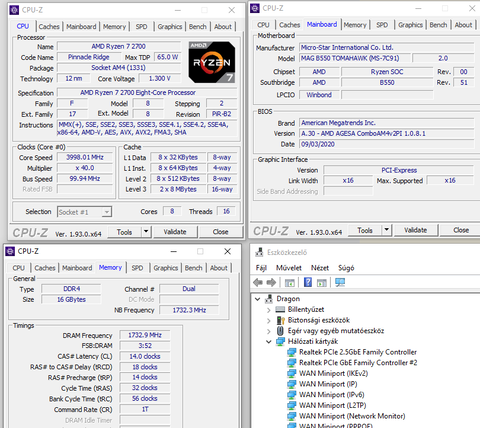The height and width of the screenshot is (428, 480).
Task: Collapse the Hálózati kártyák category
Action: (269, 342)
